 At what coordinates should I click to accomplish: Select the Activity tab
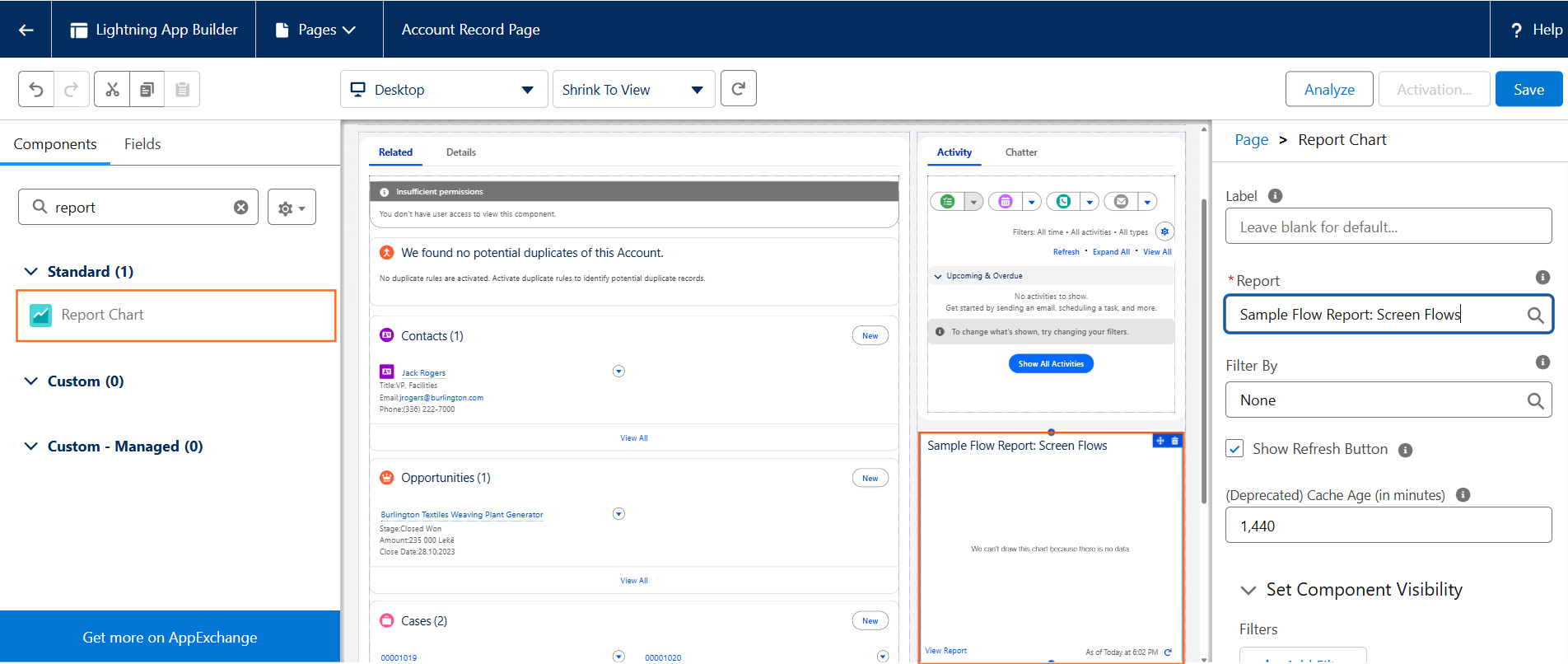coord(954,152)
